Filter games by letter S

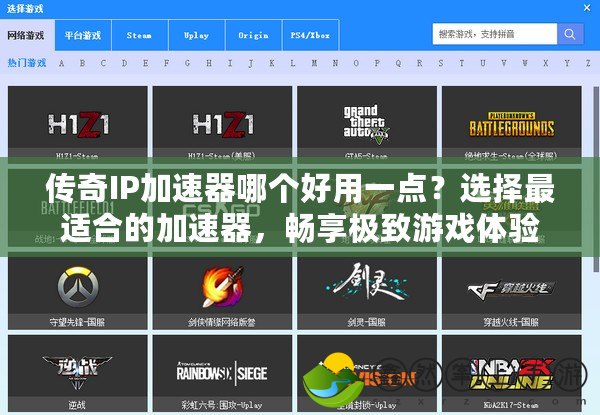(x=440, y=63)
